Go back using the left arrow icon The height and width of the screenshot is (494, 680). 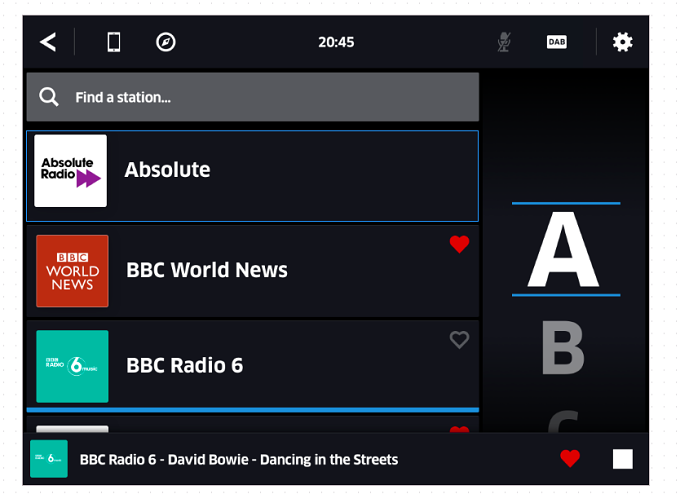[x=48, y=42]
